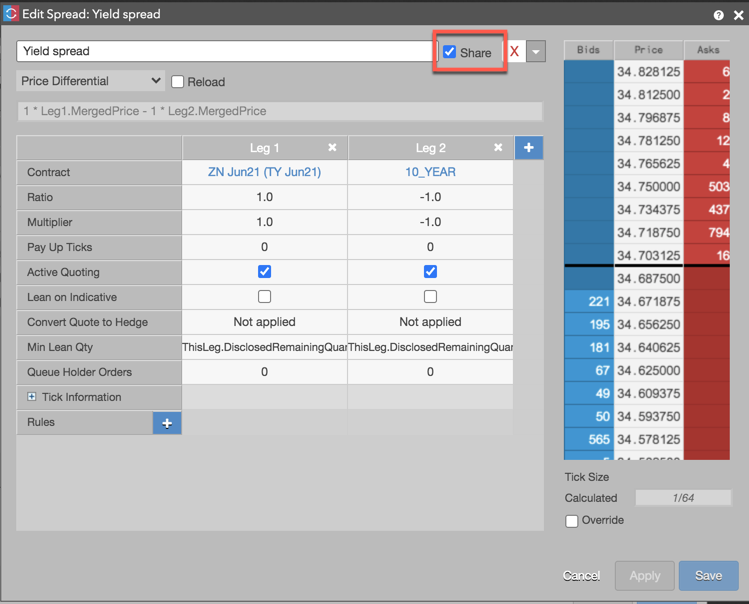Remove Leg 1 with its X icon
This screenshot has width=749, height=604.
(332, 148)
